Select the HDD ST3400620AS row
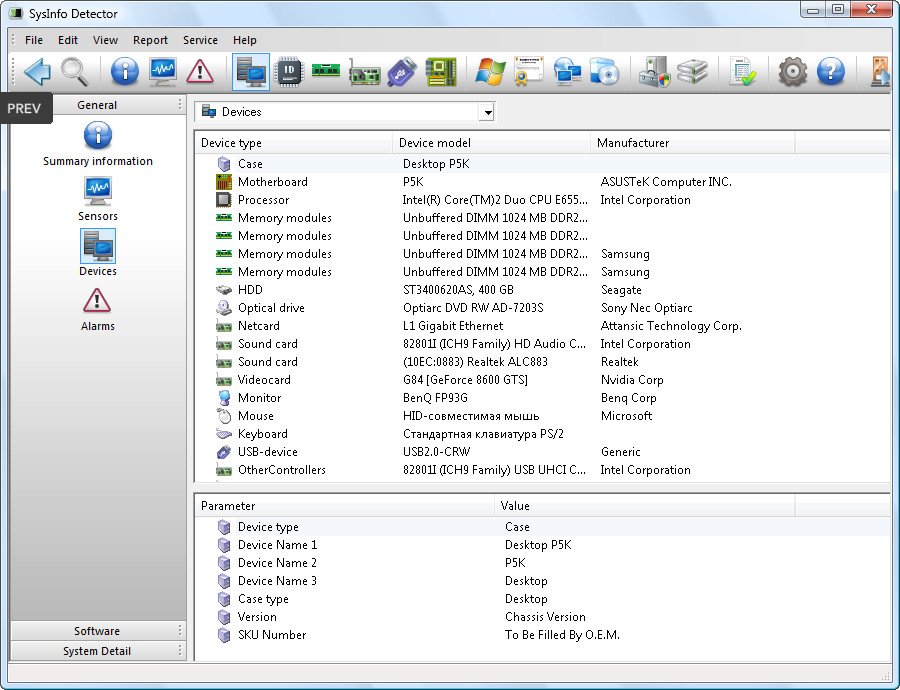Image resolution: width=900 pixels, height=690 pixels. (x=542, y=290)
